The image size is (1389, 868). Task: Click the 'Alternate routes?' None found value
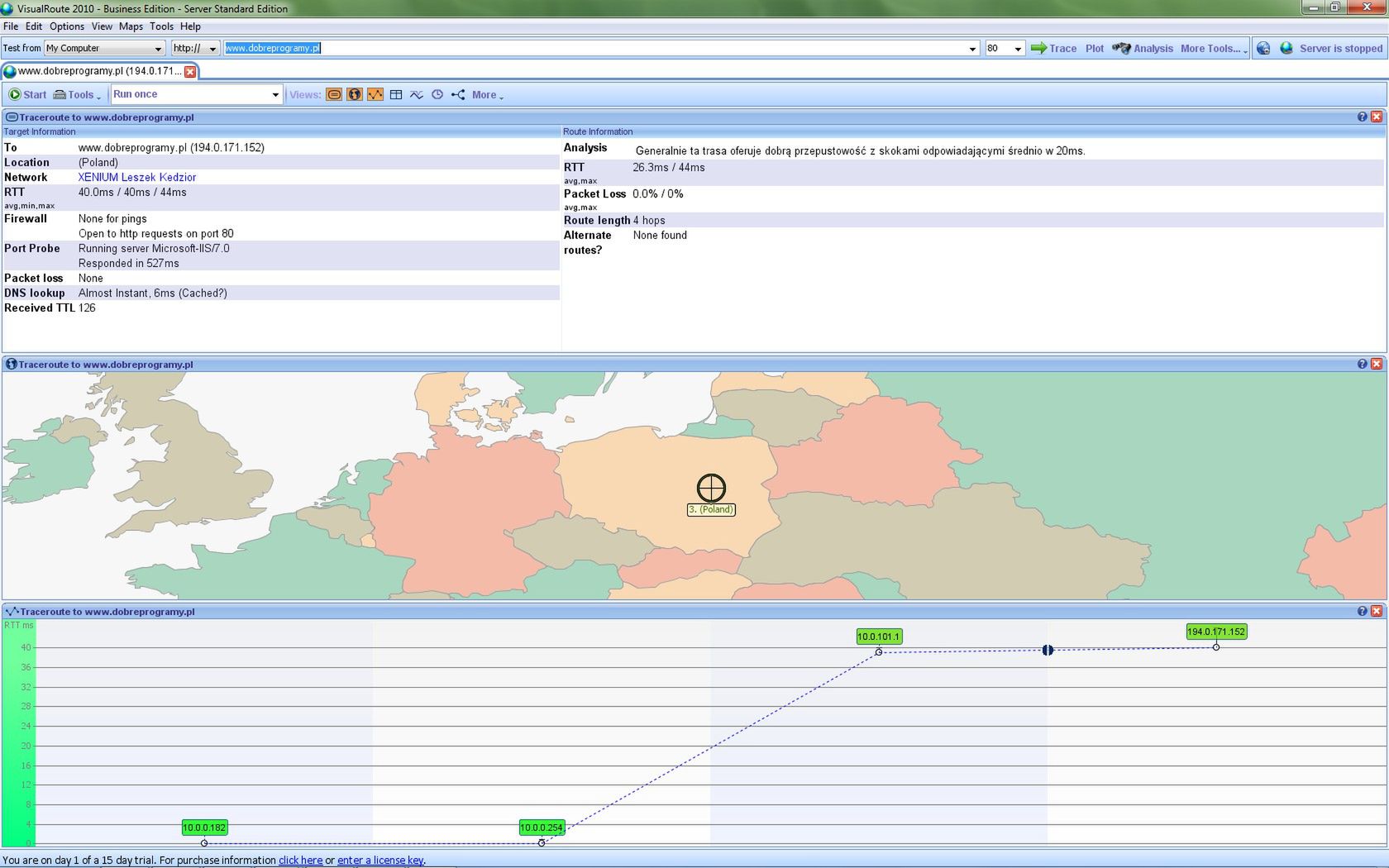pyautogui.click(x=660, y=235)
